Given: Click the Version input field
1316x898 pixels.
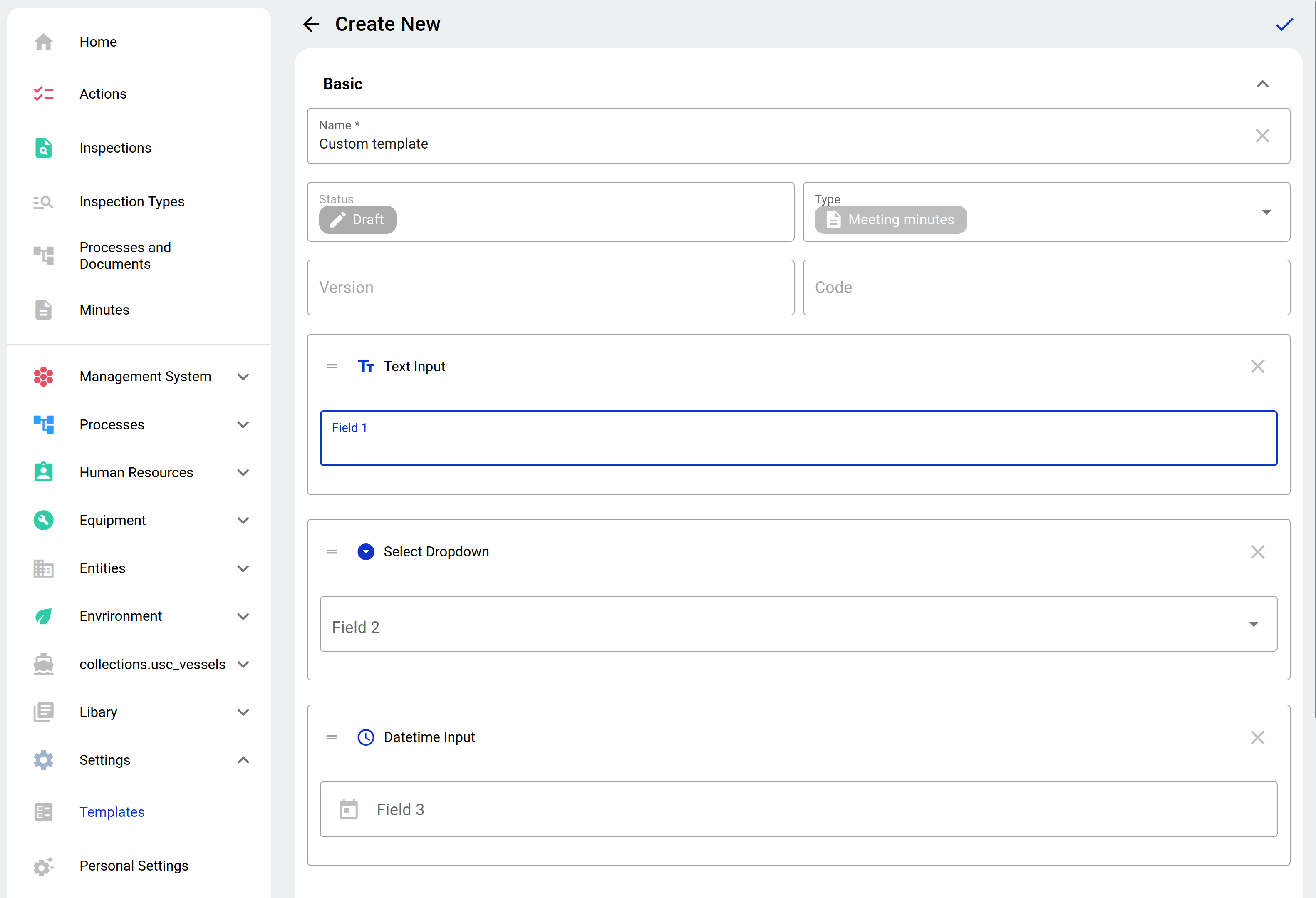Looking at the screenshot, I should [550, 288].
